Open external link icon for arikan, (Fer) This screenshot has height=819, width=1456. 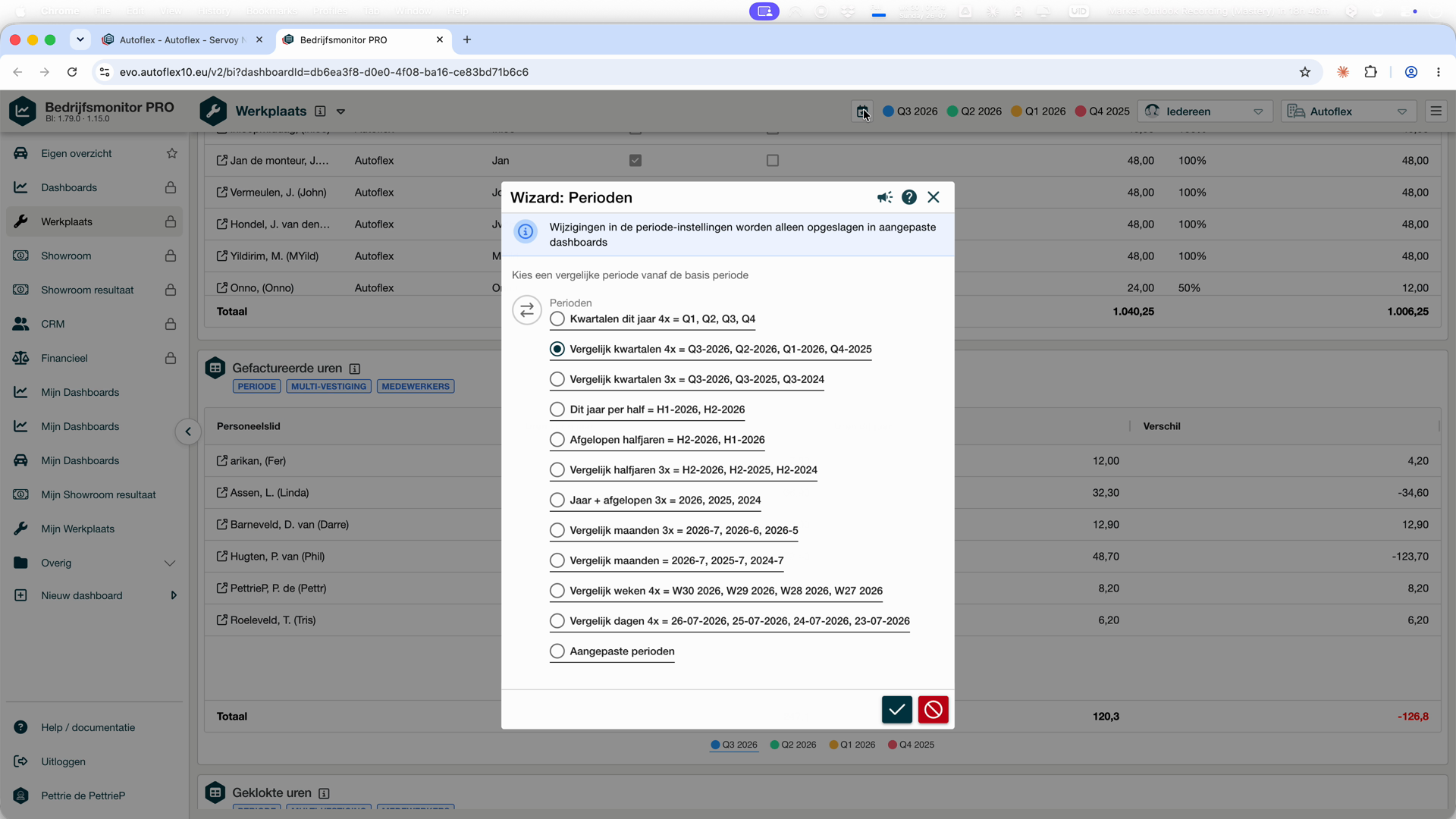(x=222, y=460)
